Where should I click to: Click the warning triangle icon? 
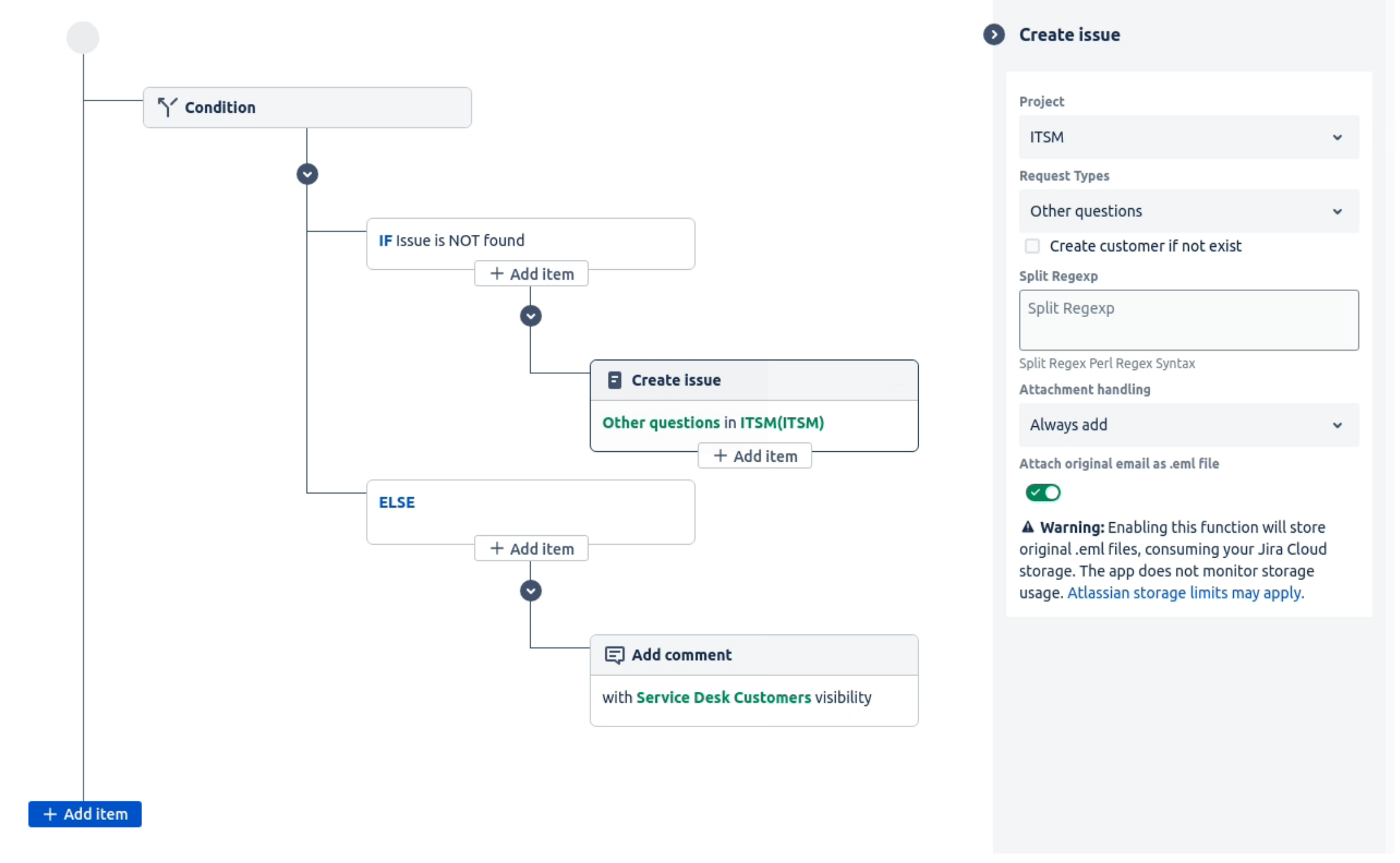[1028, 527]
